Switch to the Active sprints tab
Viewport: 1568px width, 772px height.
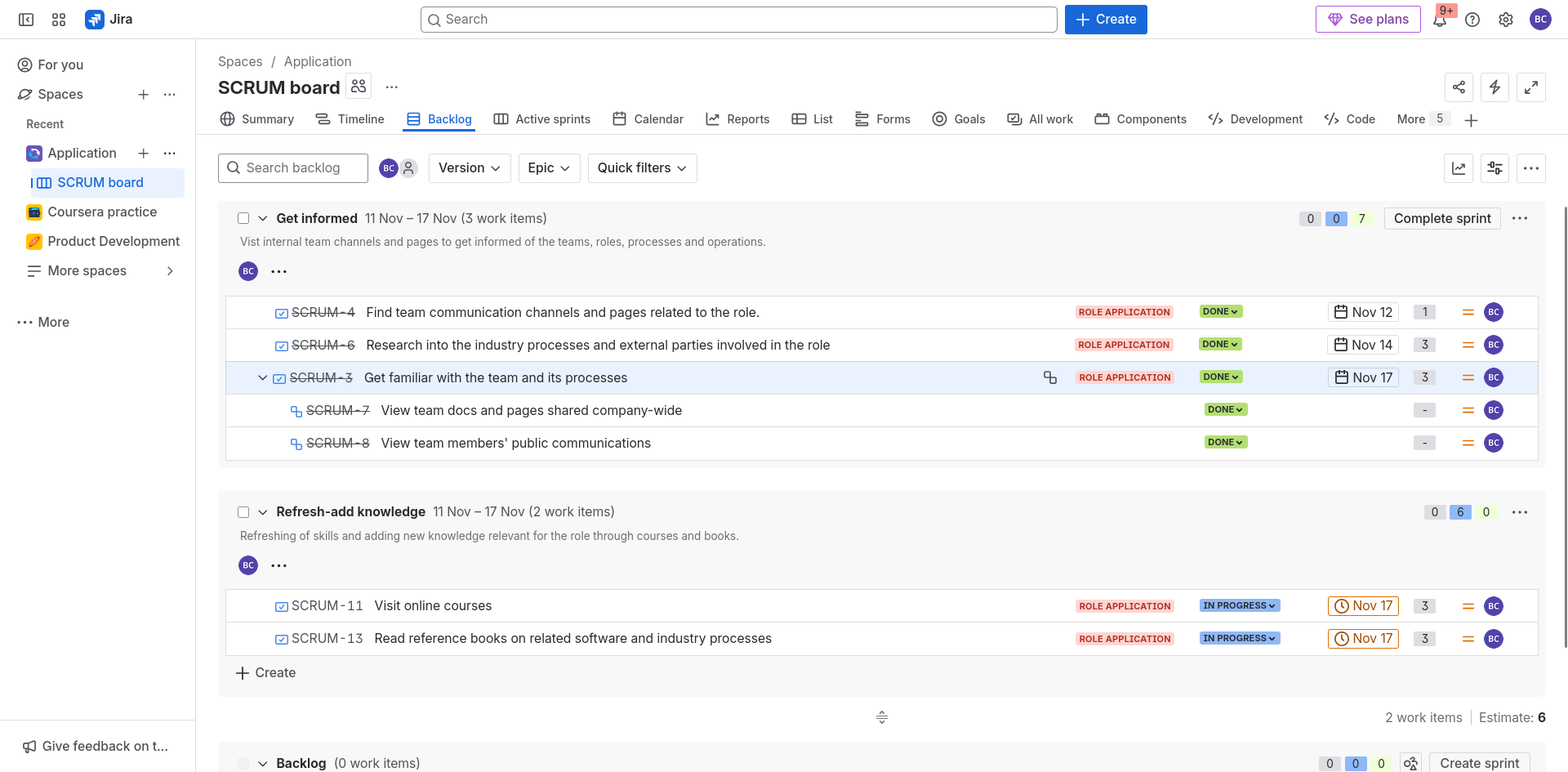(542, 119)
